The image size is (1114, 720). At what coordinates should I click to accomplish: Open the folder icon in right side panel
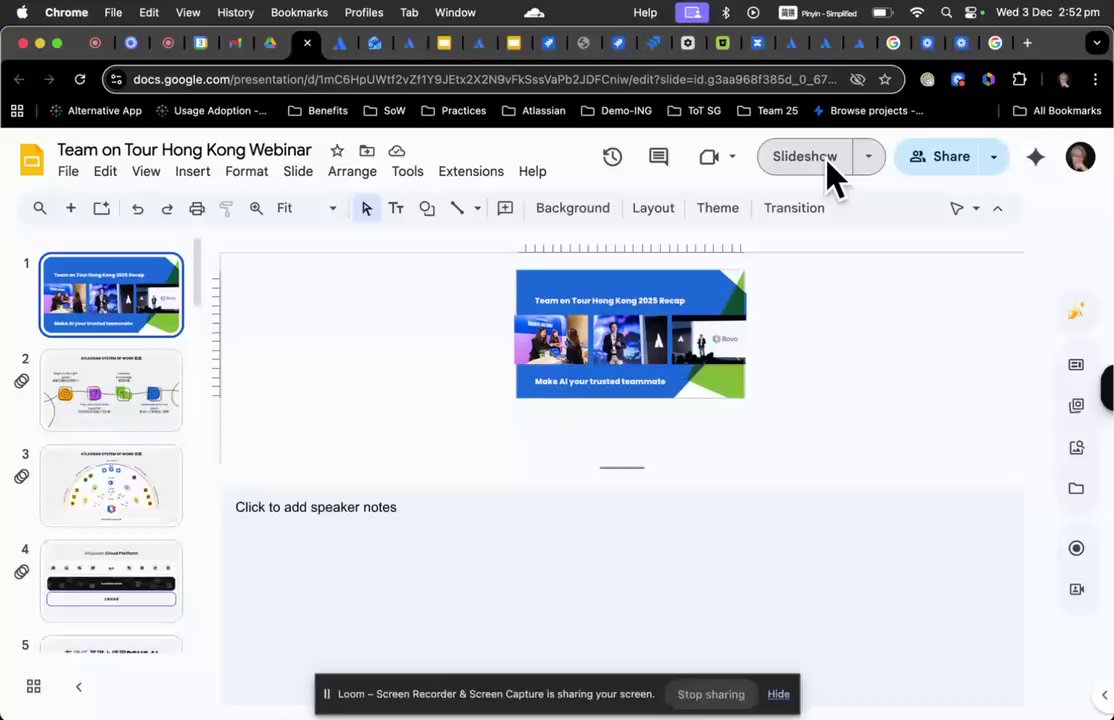pos(1076,488)
